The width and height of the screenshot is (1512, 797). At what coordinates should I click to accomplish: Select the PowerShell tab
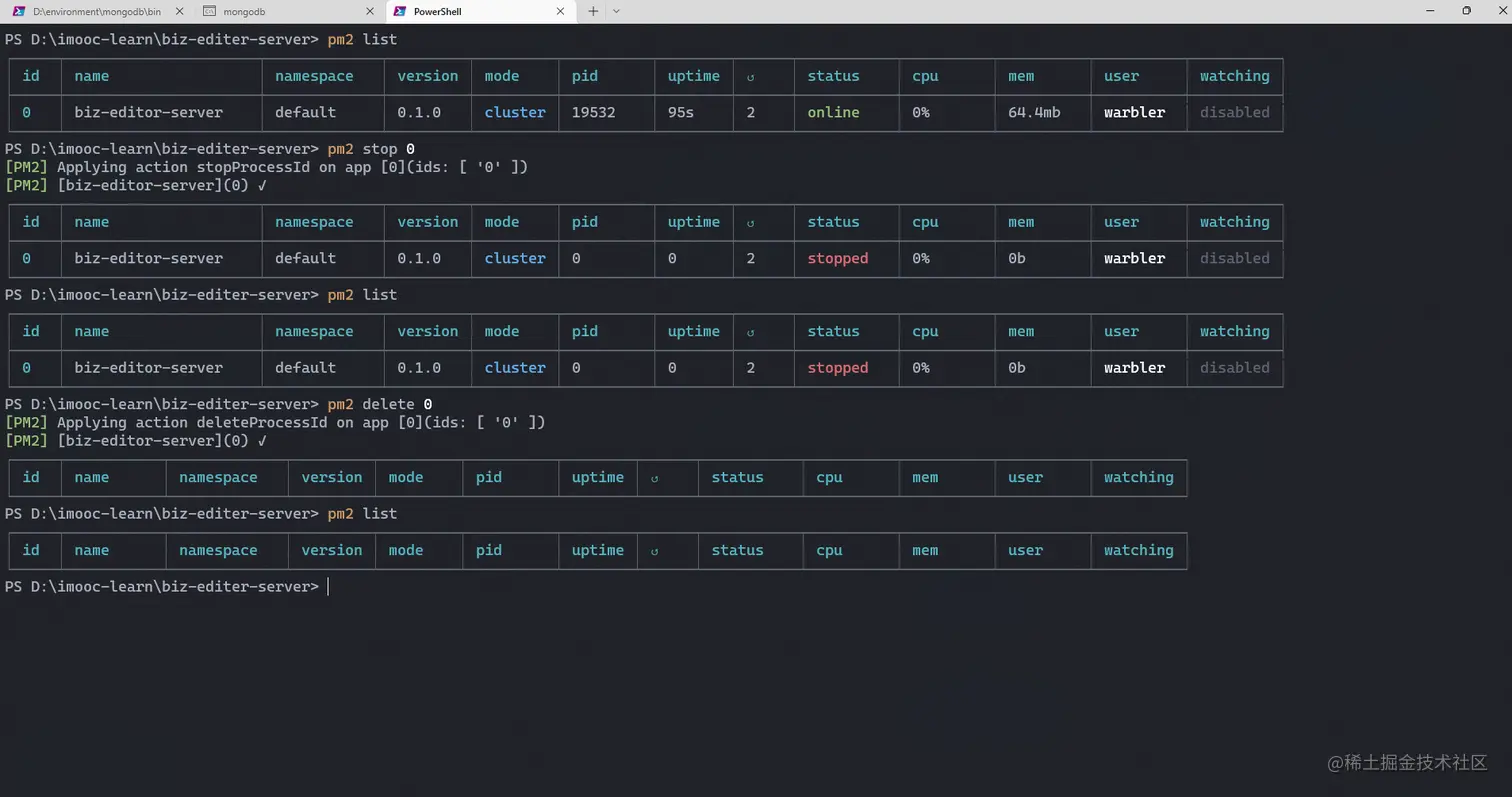click(479, 11)
